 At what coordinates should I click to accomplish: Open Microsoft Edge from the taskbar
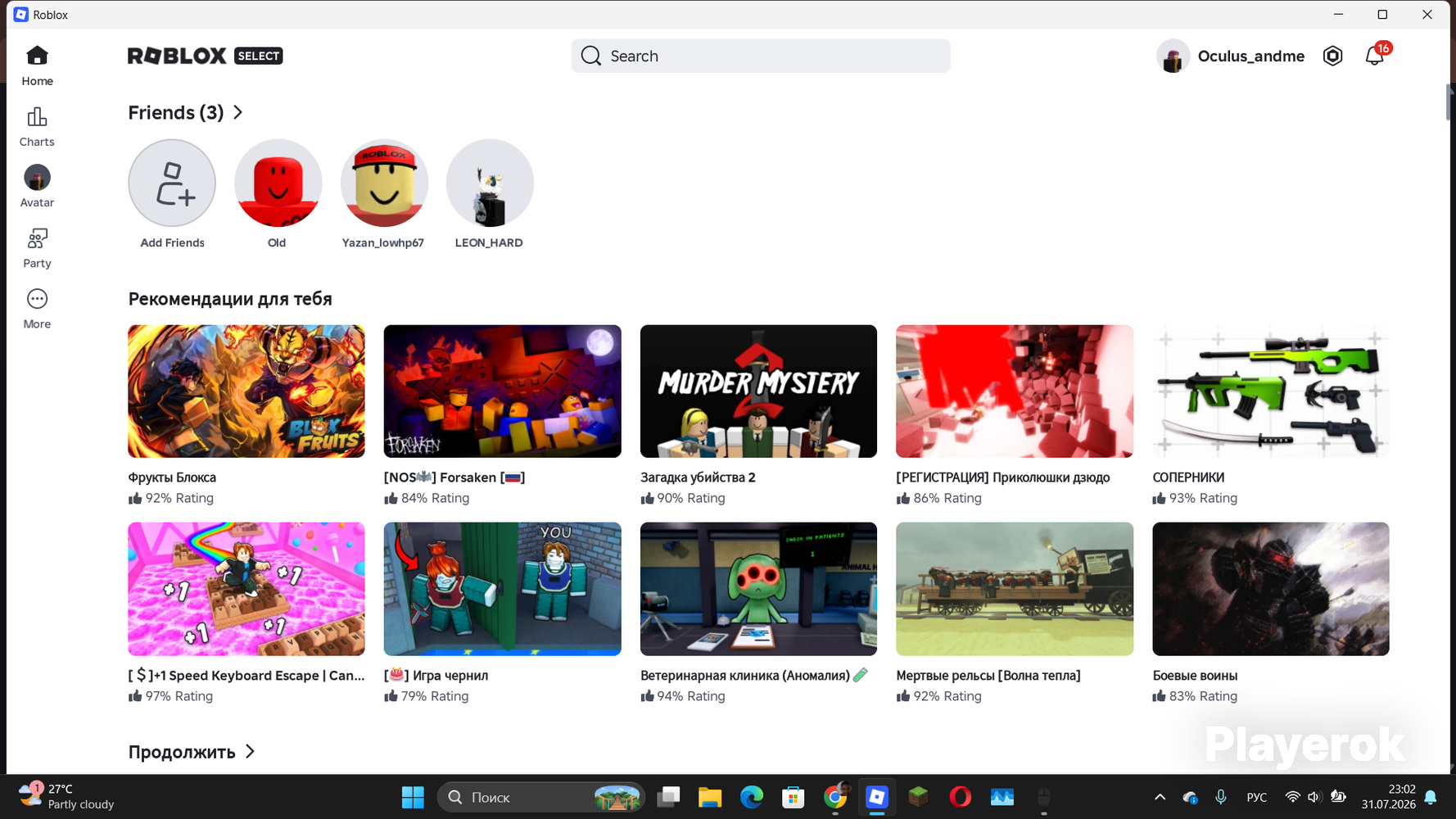pos(752,797)
